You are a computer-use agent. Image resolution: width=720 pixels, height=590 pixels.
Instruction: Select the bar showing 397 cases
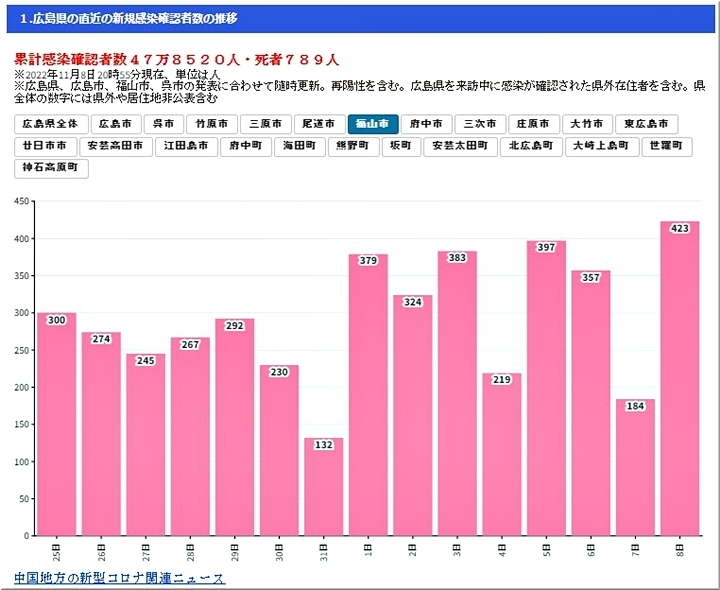pos(546,390)
